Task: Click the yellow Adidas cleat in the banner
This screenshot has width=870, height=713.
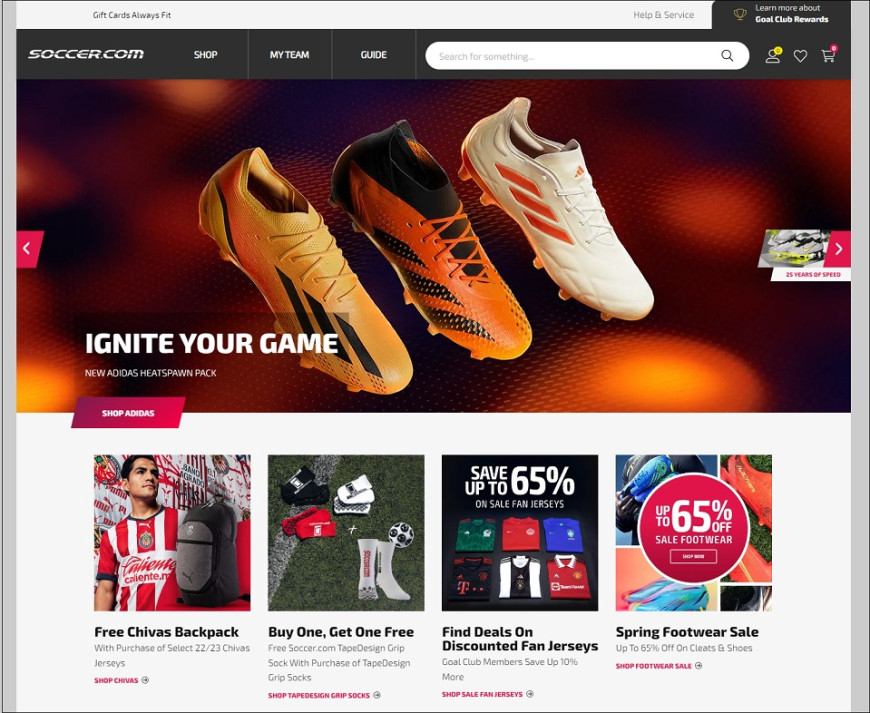Action: coord(305,271)
